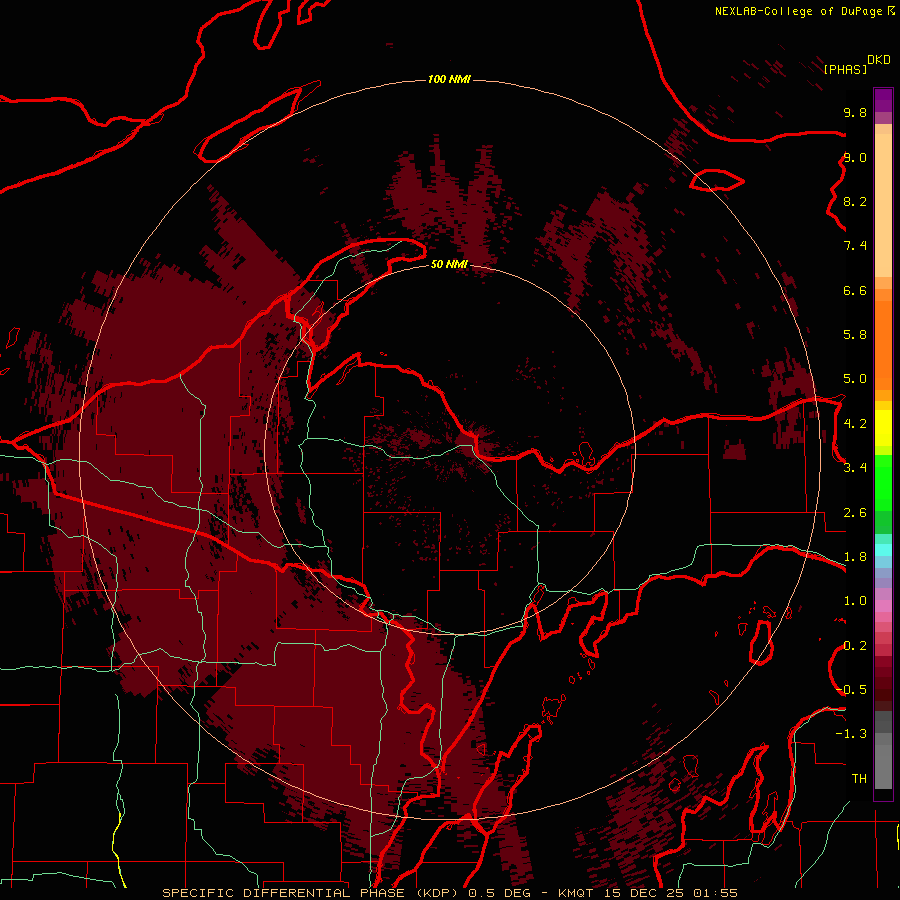Click the 9.0 value on the color scale
The height and width of the screenshot is (900, 900).
855,157
